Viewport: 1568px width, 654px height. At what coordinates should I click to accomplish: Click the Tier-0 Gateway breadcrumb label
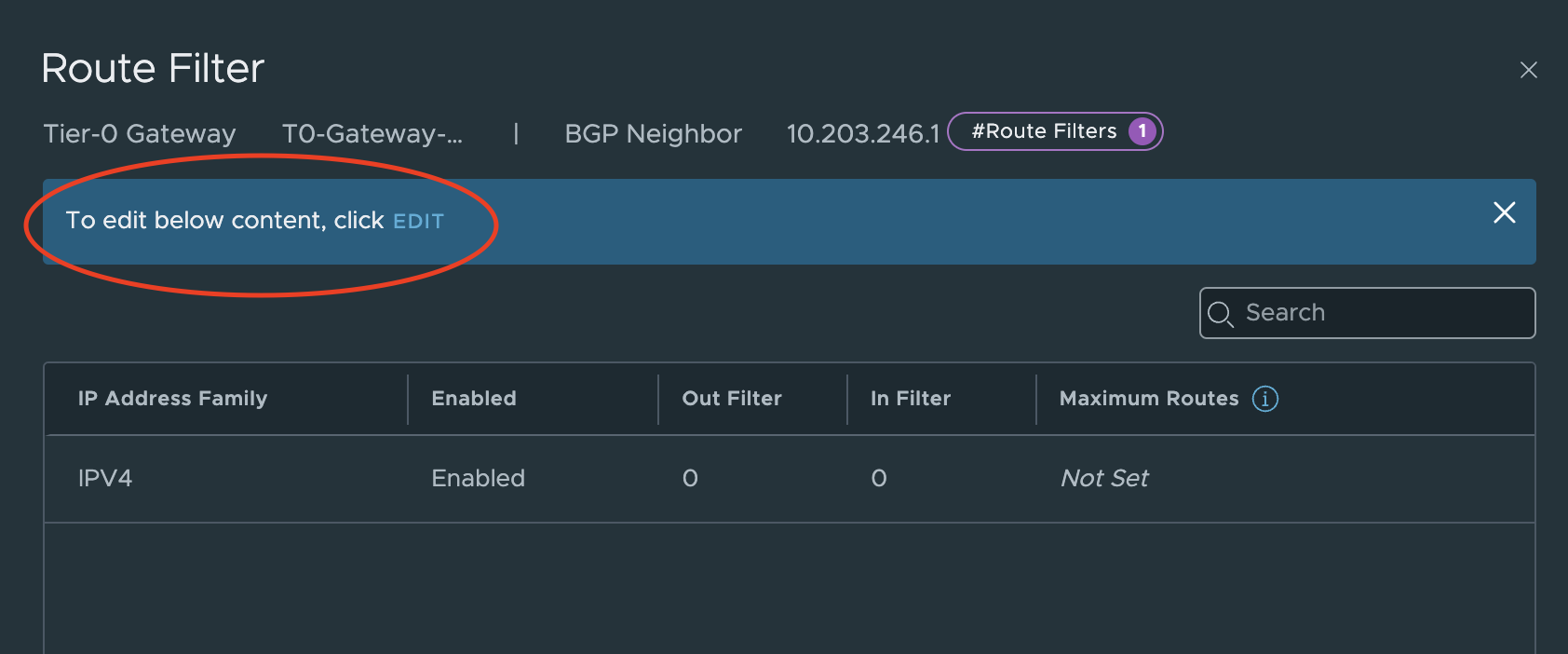[139, 133]
